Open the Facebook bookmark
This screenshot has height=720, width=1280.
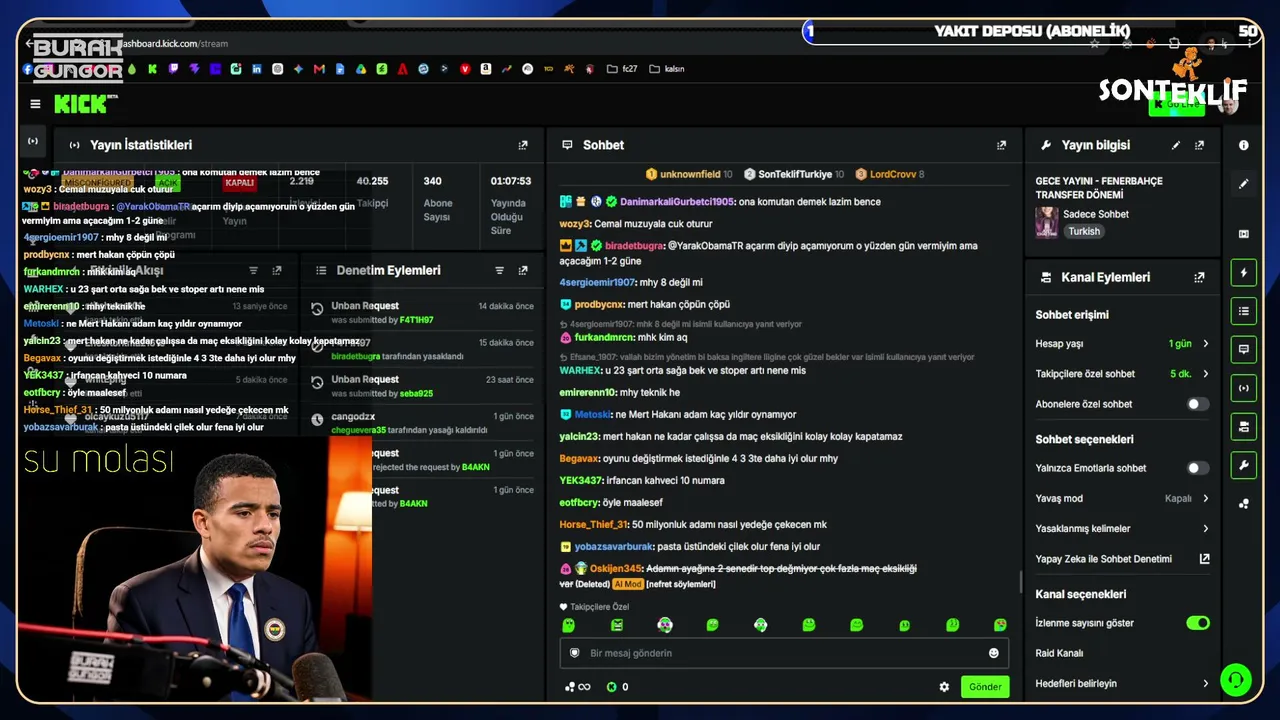[x=28, y=69]
